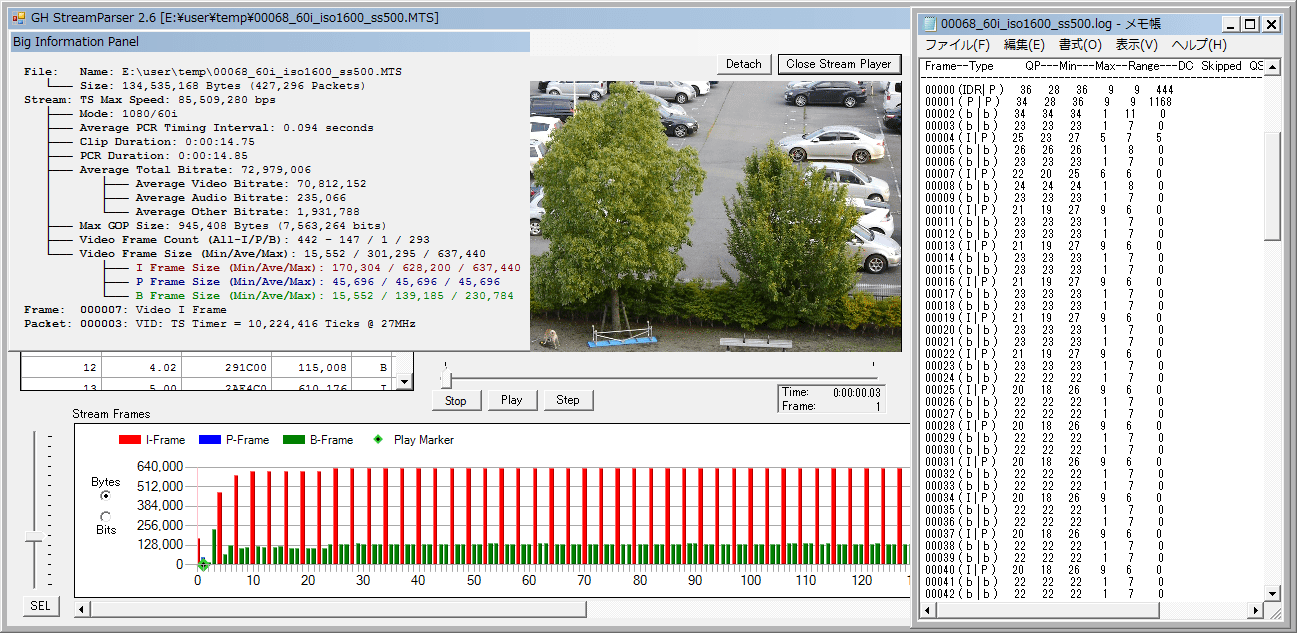The width and height of the screenshot is (1297, 633).
Task: Click the green Play Marker diamond on chart
Action: pos(203,565)
